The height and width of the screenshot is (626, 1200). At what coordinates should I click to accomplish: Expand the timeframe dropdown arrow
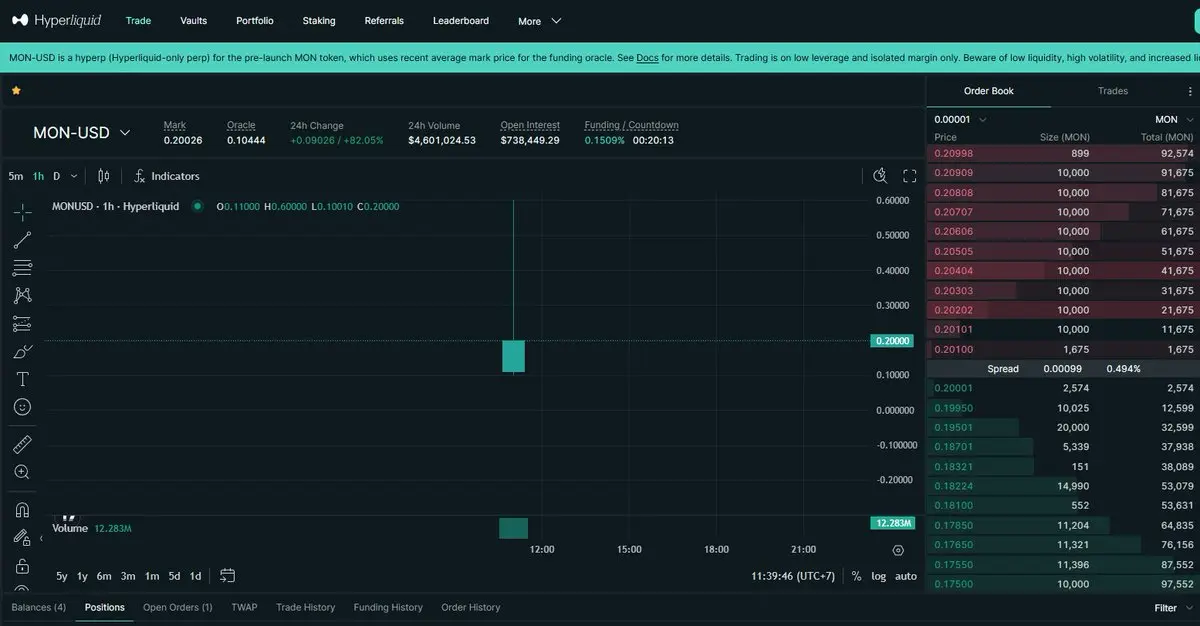coord(74,176)
